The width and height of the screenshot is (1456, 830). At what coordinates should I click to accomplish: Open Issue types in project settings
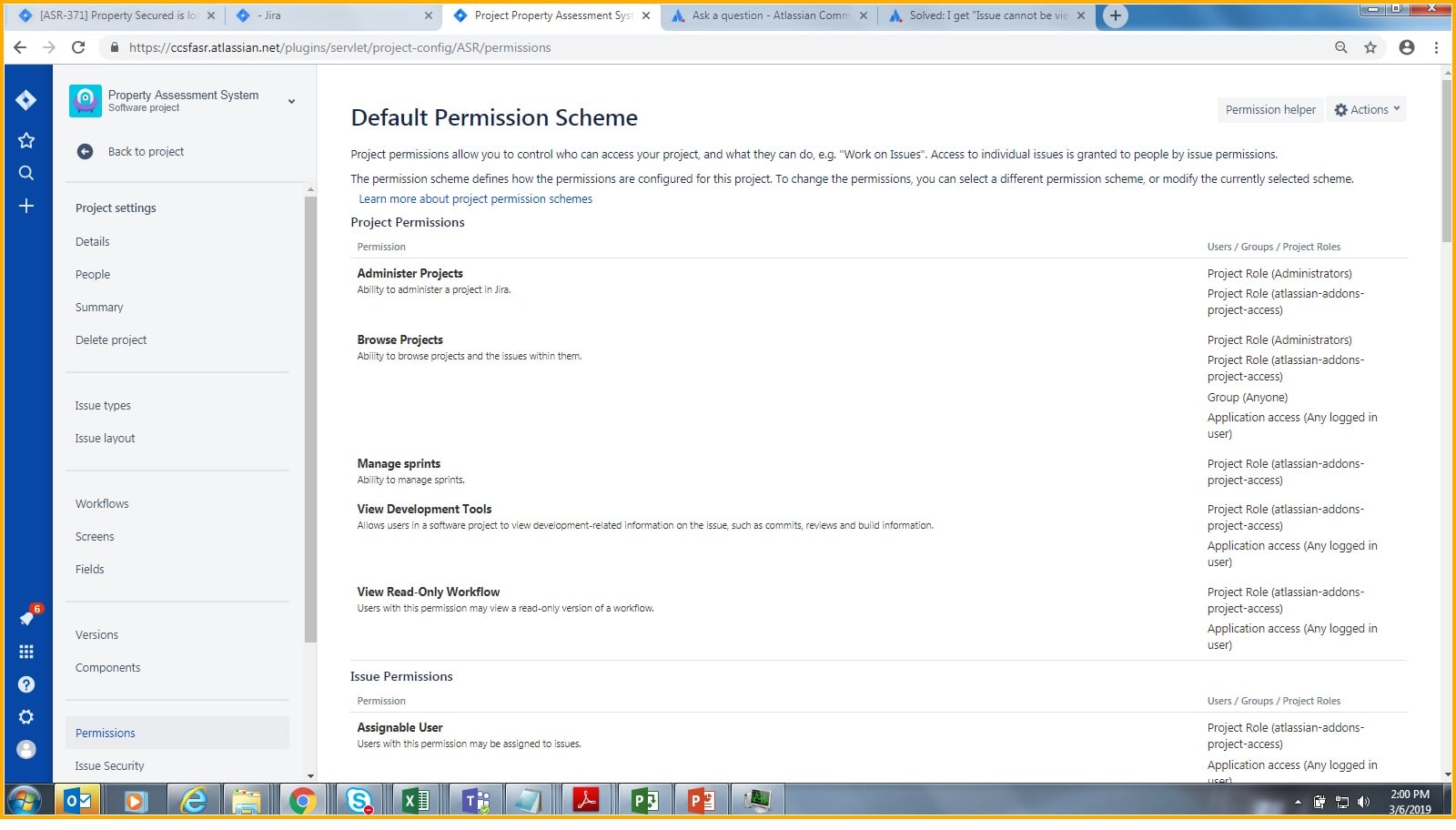103,406
